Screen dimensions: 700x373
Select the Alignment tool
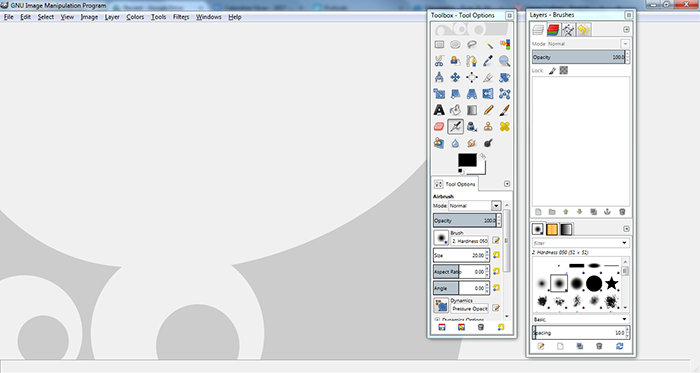(472, 78)
